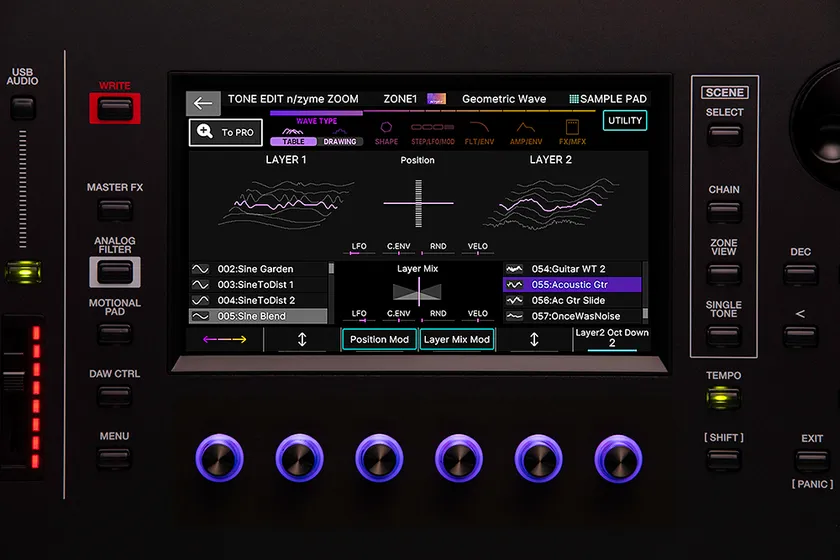The image size is (840, 560).
Task: Open the STEP/LFO/MOD tab
Action: [x=433, y=133]
